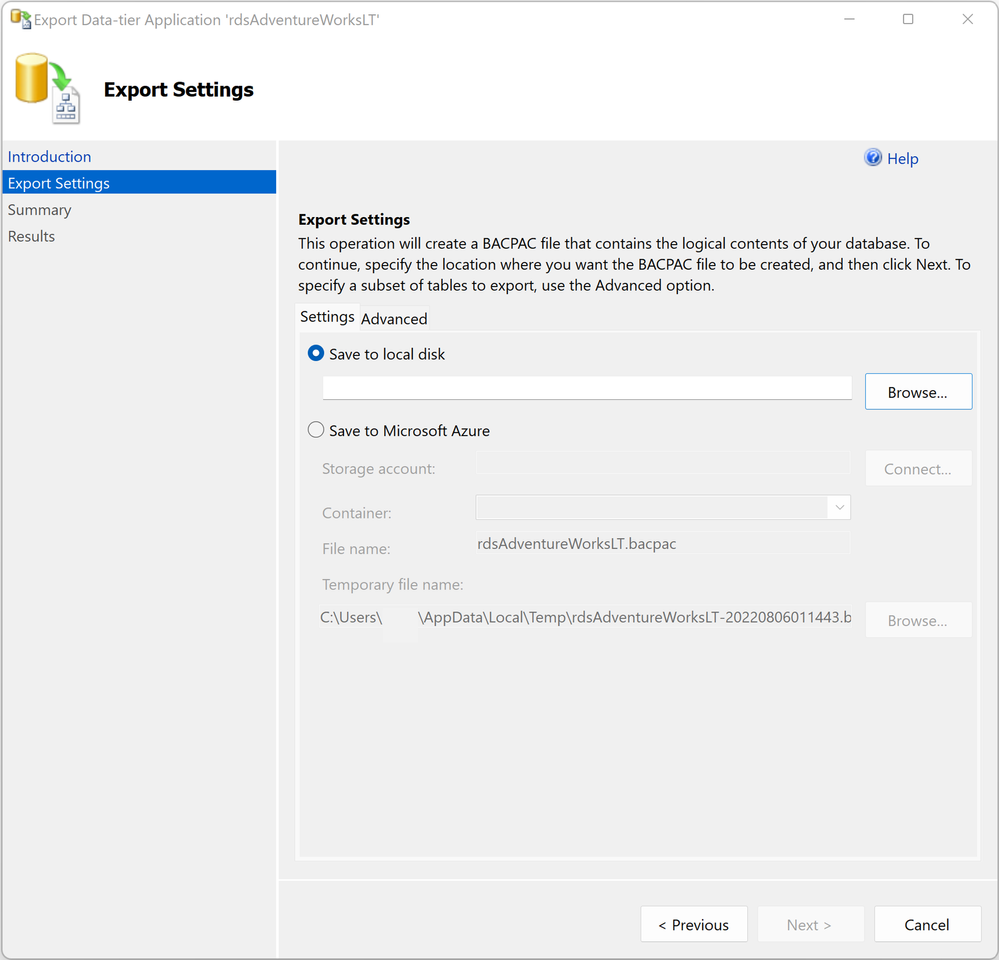This screenshot has width=999, height=960.
Task: Maximize the Export Data-tier Application window
Action: point(908,19)
